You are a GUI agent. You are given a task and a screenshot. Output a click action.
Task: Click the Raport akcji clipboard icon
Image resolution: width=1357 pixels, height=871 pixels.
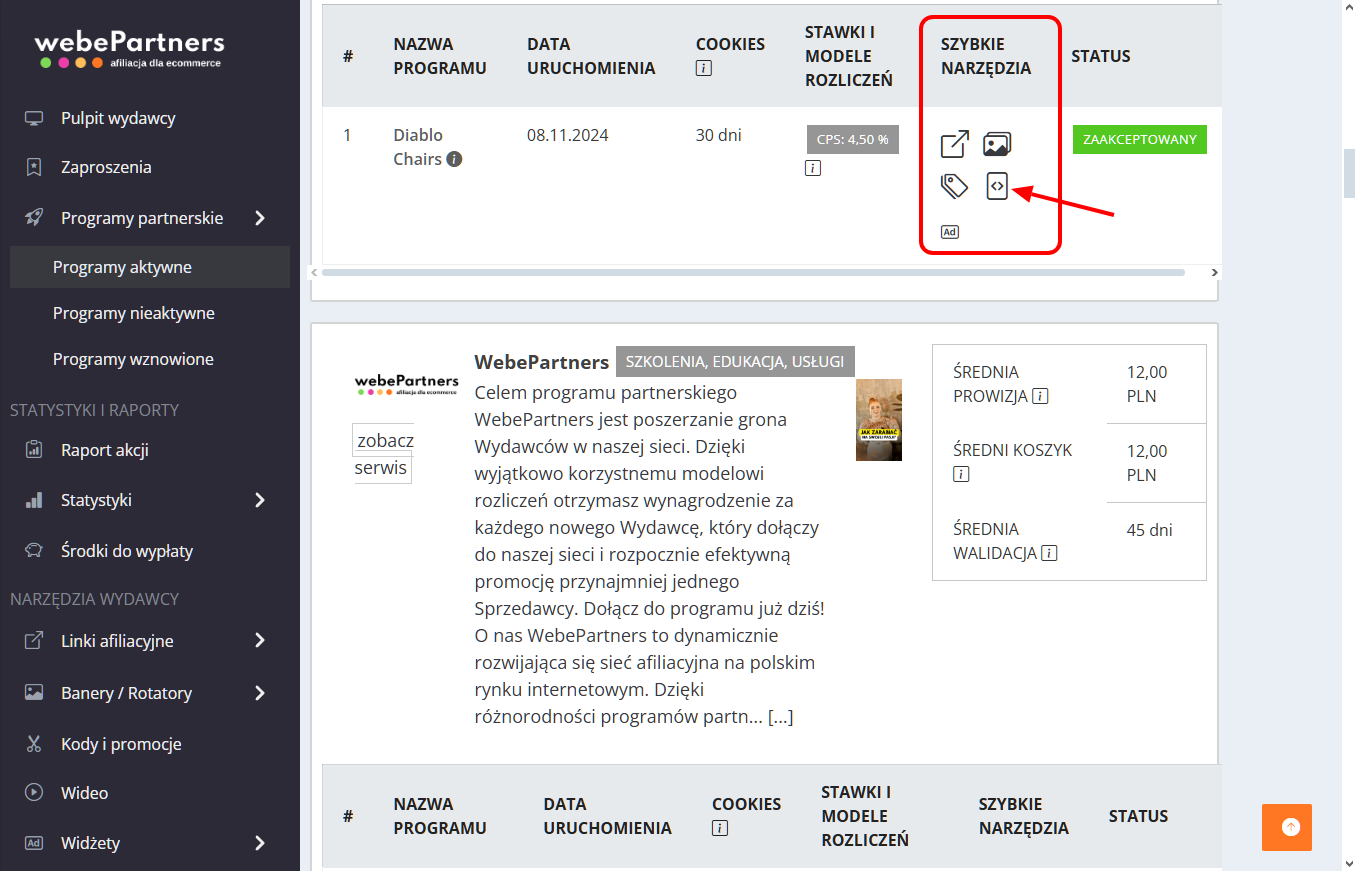coord(34,450)
